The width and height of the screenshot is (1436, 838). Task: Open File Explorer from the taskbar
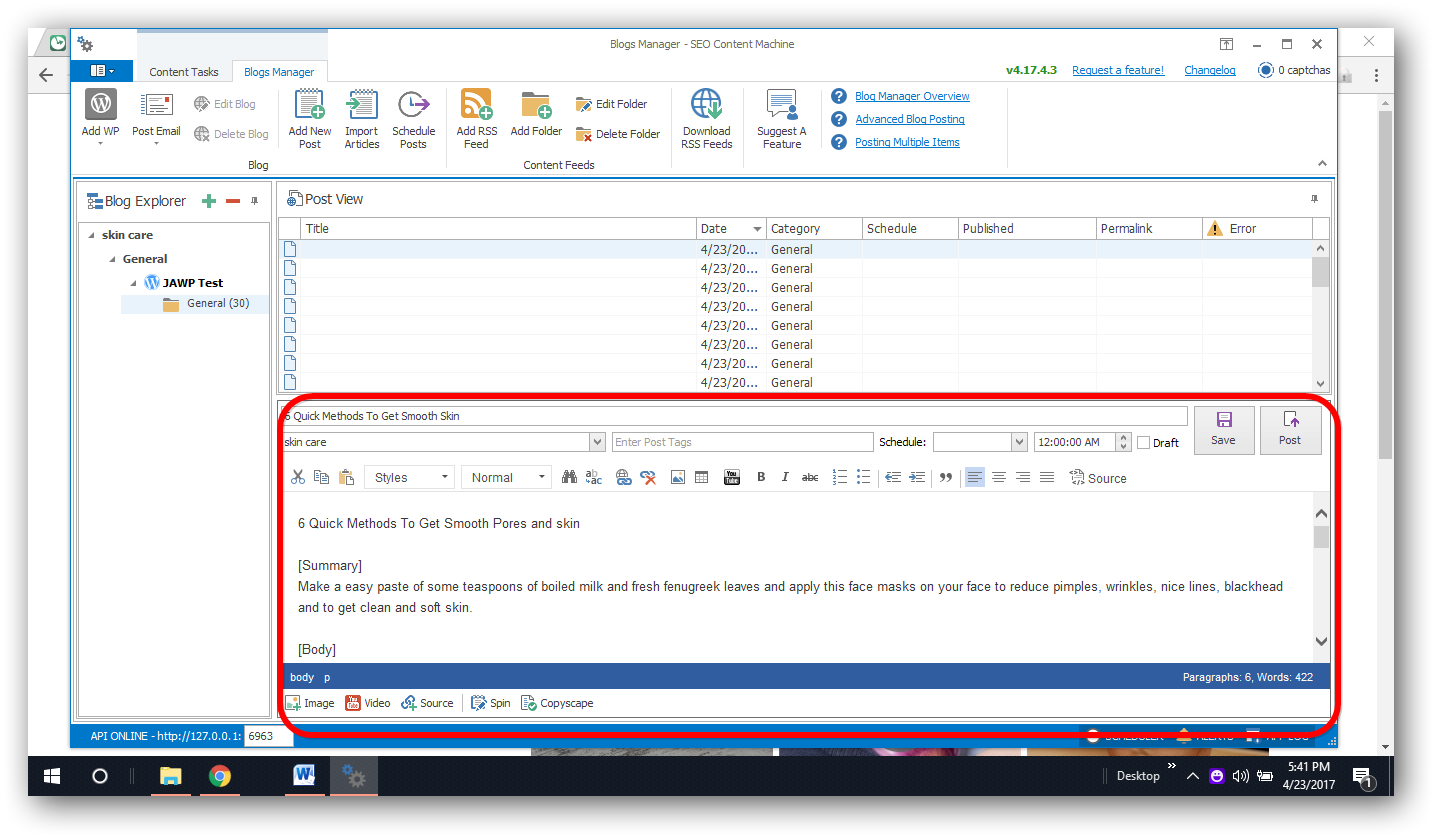(x=171, y=776)
